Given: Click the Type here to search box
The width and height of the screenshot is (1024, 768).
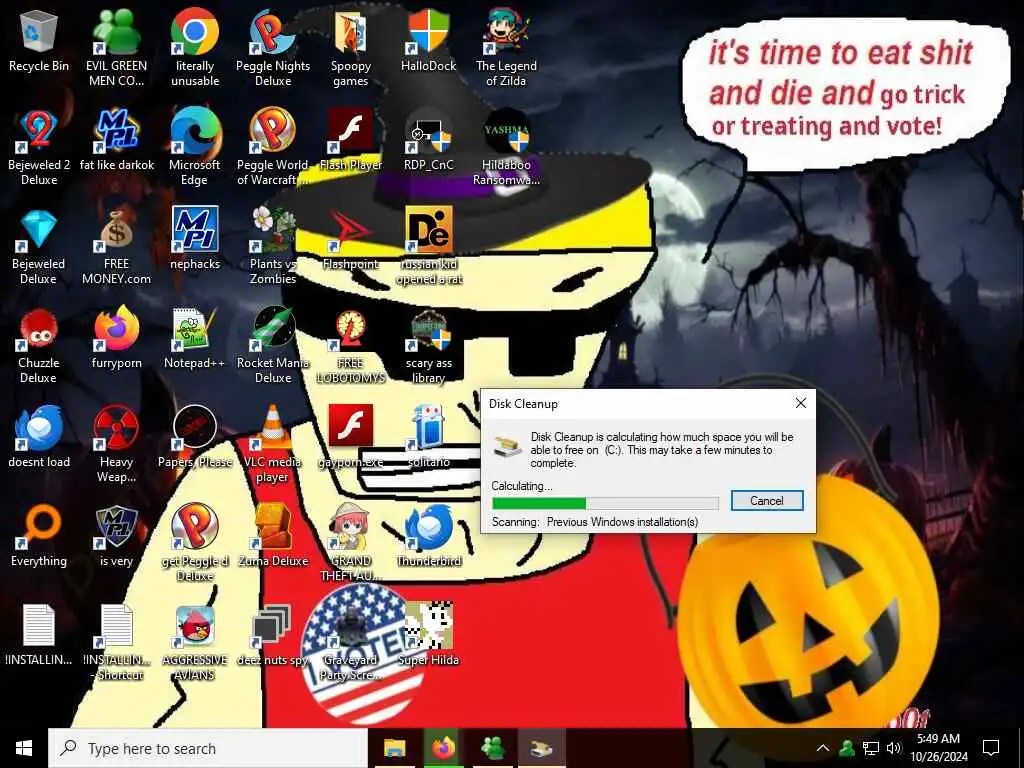Looking at the screenshot, I should tap(208, 748).
